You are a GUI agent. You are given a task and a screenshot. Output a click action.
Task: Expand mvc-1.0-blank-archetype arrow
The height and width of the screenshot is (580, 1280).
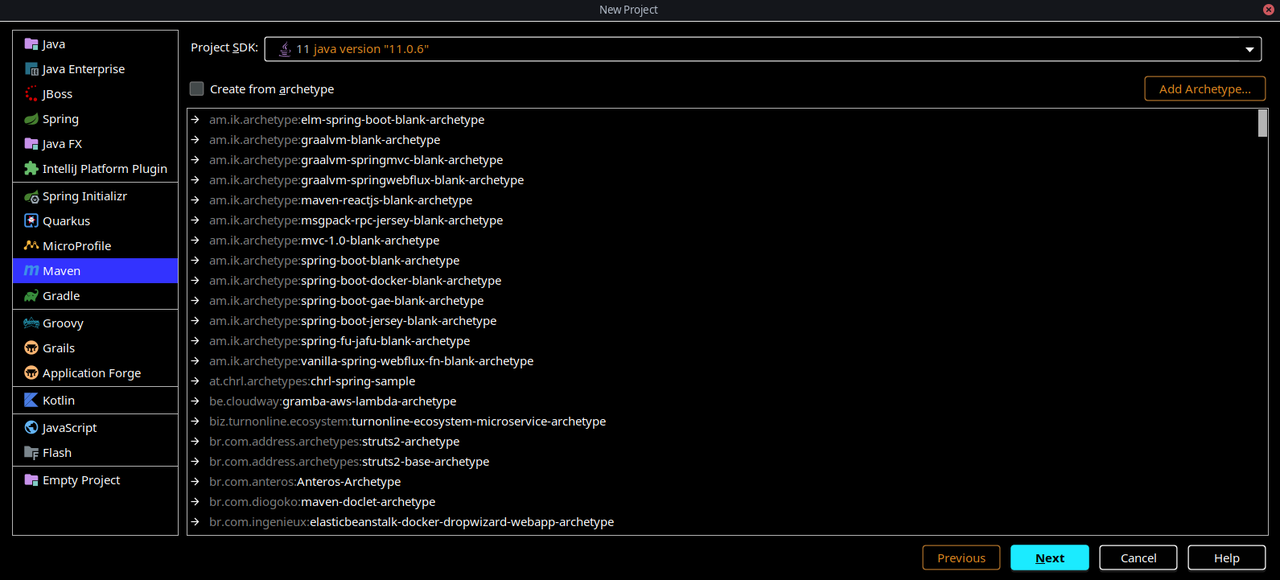pyautogui.click(x=196, y=240)
